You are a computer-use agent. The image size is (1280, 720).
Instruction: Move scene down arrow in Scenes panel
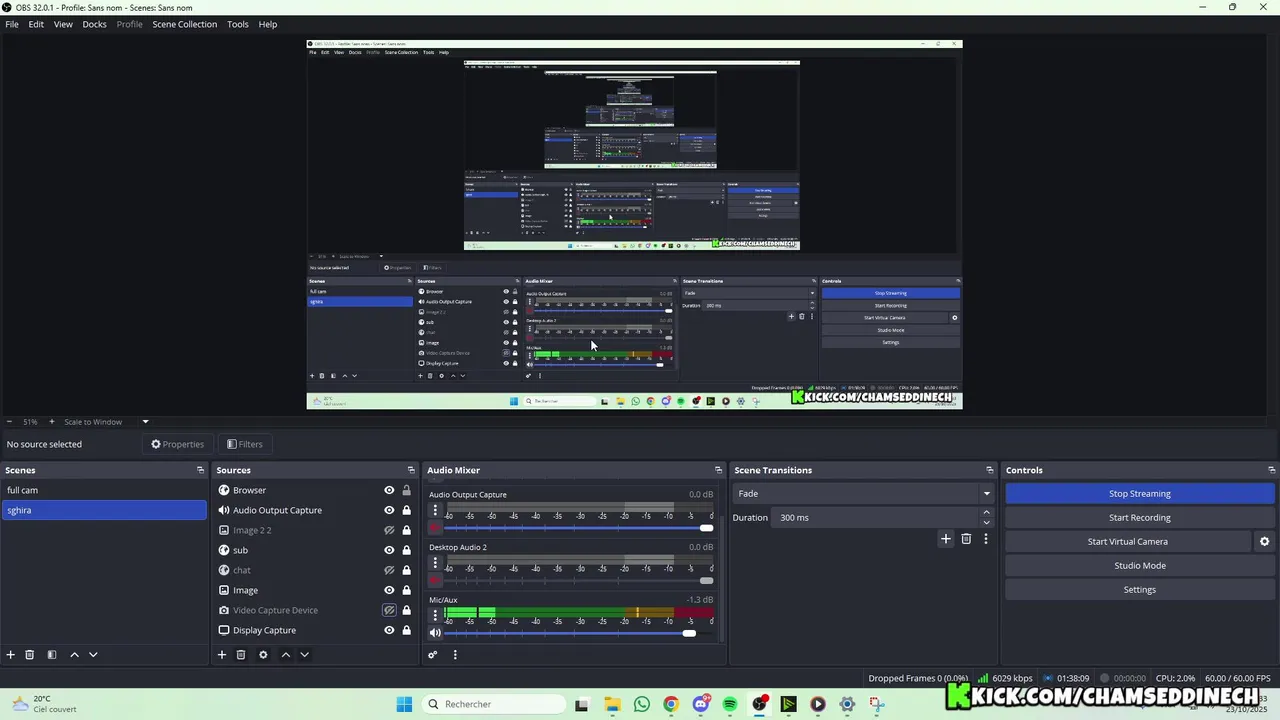(93, 655)
